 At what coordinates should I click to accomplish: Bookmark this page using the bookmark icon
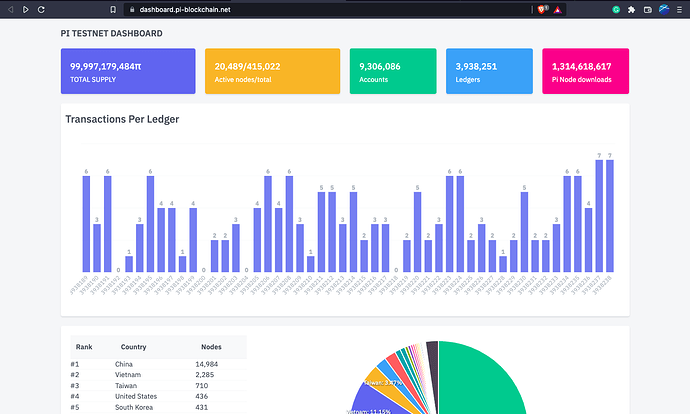coord(113,9)
